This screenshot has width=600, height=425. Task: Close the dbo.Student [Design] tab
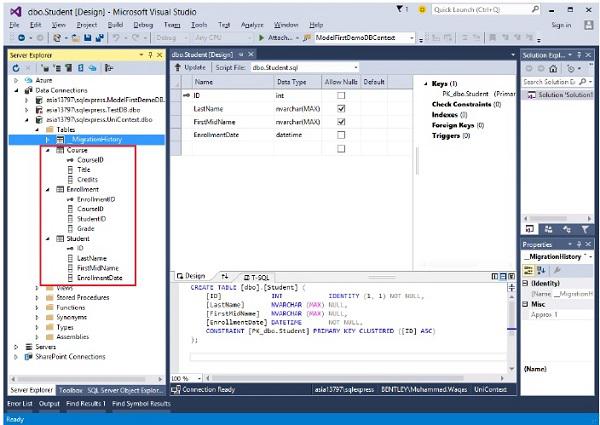[250, 52]
